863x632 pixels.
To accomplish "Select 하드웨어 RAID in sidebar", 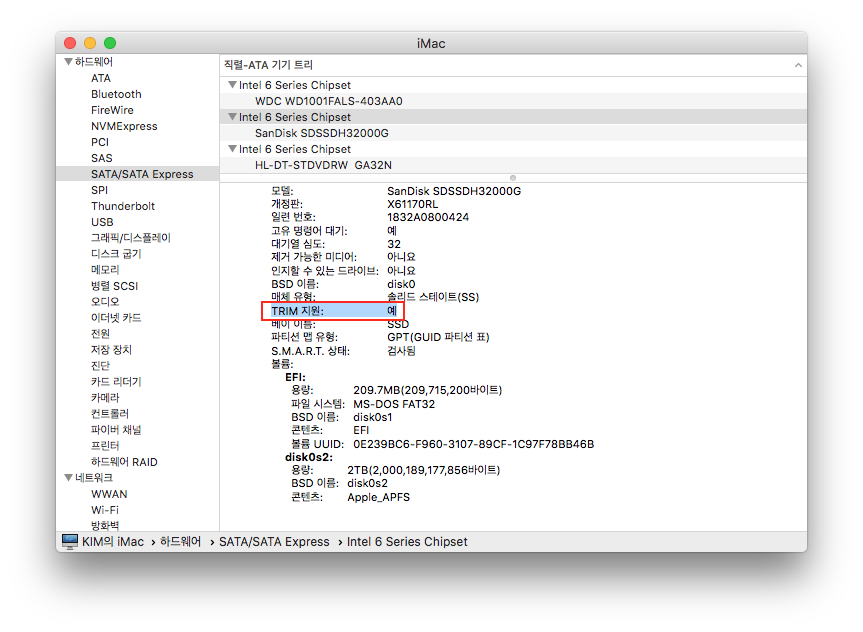I will pos(124,462).
